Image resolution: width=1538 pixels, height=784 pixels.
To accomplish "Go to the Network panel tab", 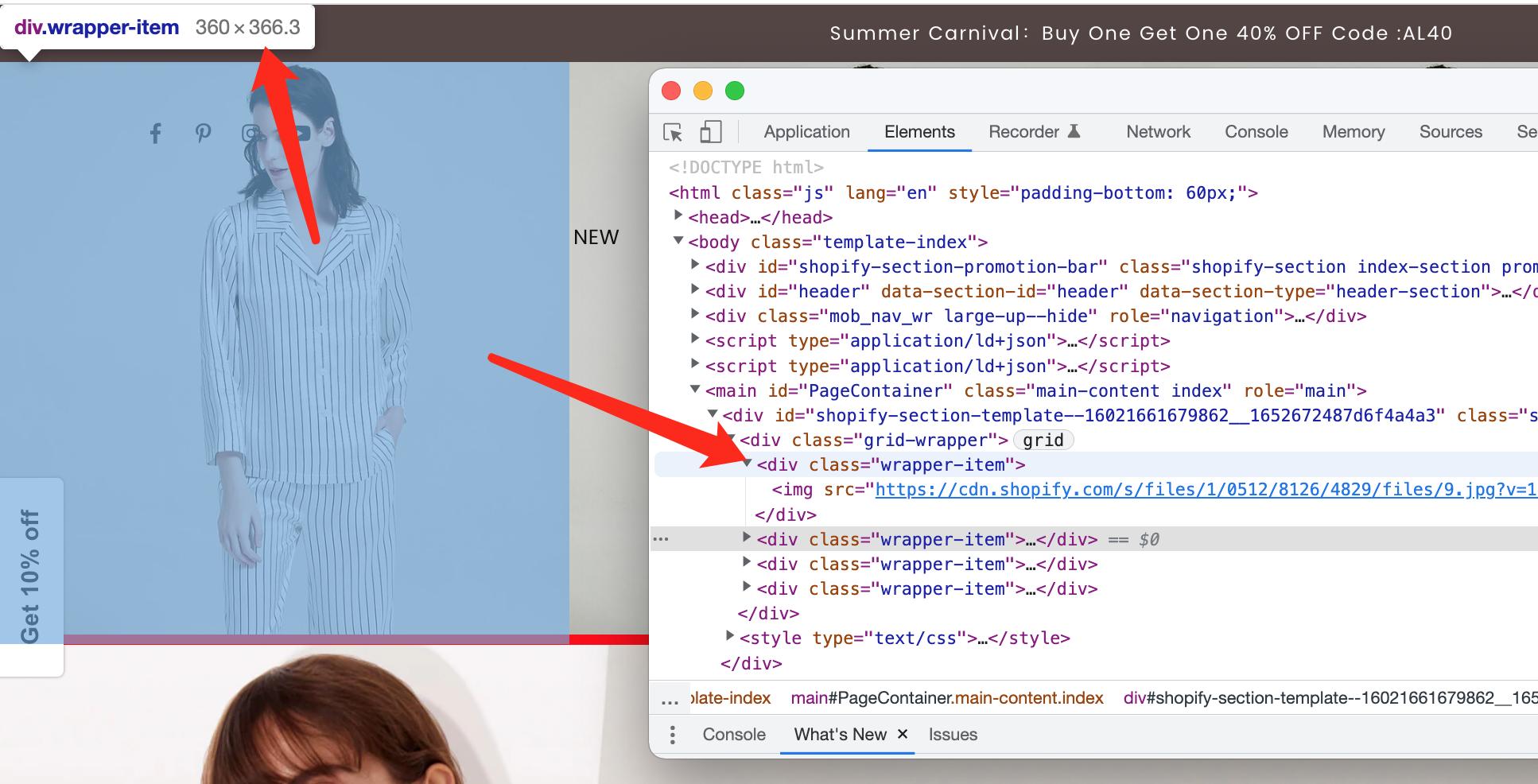I will (x=1158, y=132).
